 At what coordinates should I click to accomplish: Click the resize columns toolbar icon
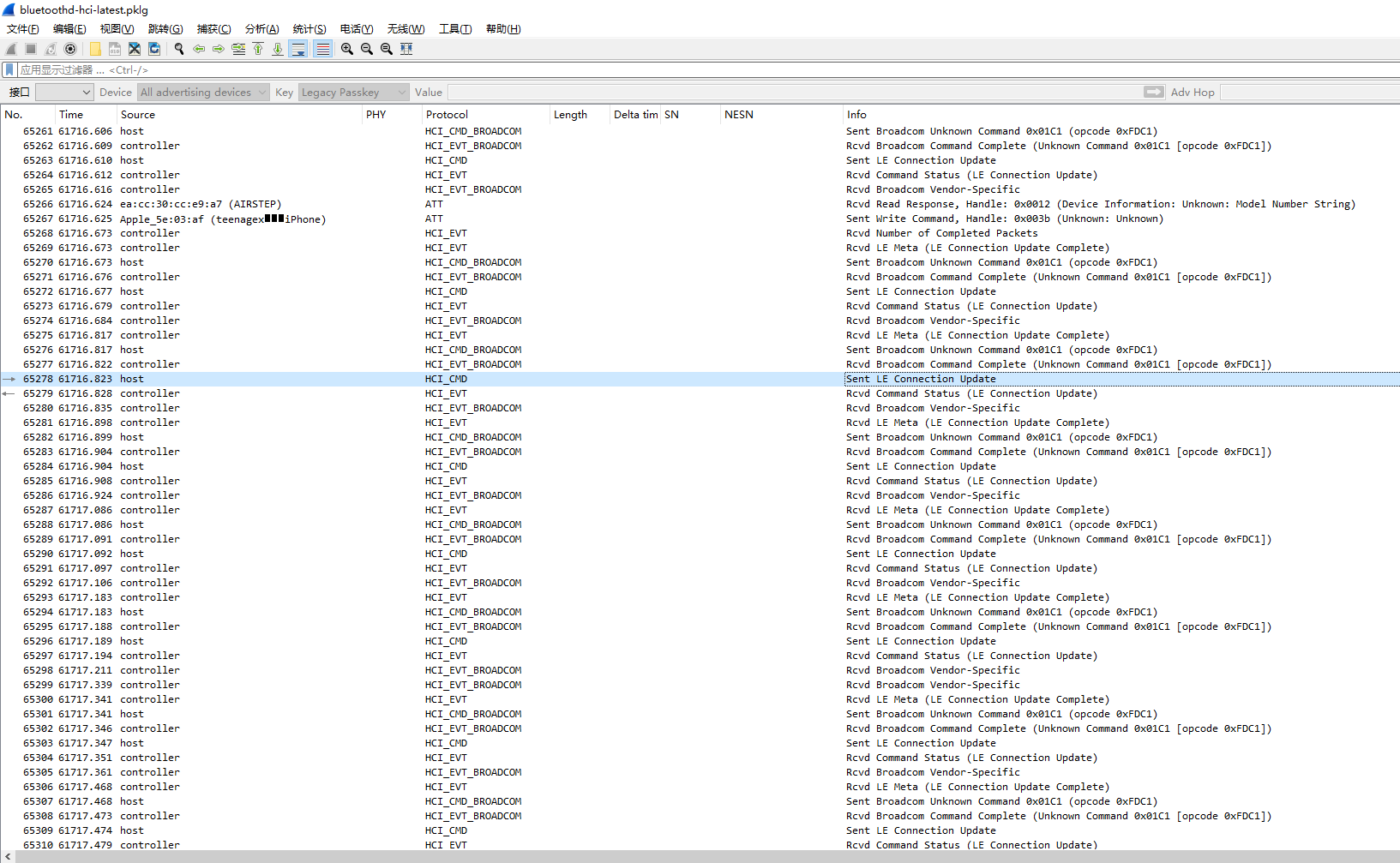[406, 49]
